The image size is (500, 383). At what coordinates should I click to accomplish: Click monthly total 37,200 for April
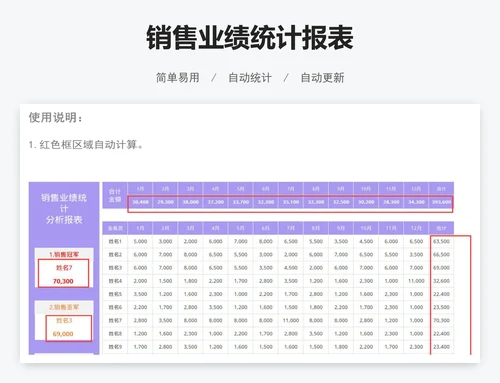(216, 202)
